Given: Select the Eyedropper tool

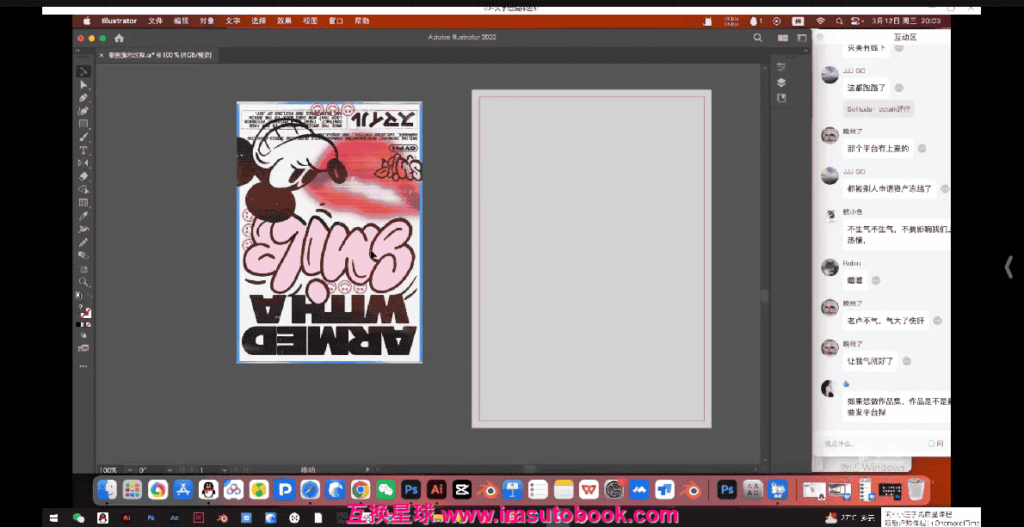Looking at the screenshot, I should click(x=84, y=216).
